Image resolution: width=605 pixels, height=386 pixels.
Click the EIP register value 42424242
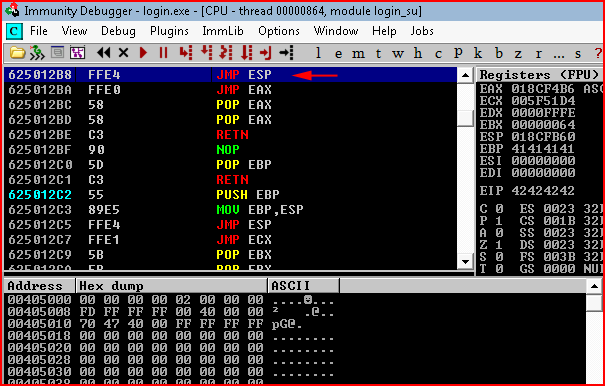pyautogui.click(x=543, y=191)
